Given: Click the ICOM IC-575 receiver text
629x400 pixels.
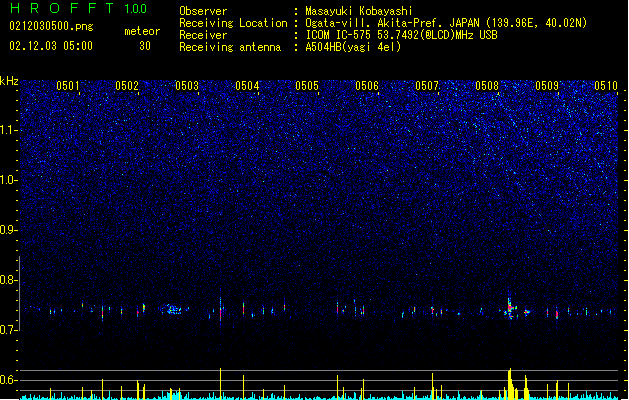Looking at the screenshot, I should (401, 35).
